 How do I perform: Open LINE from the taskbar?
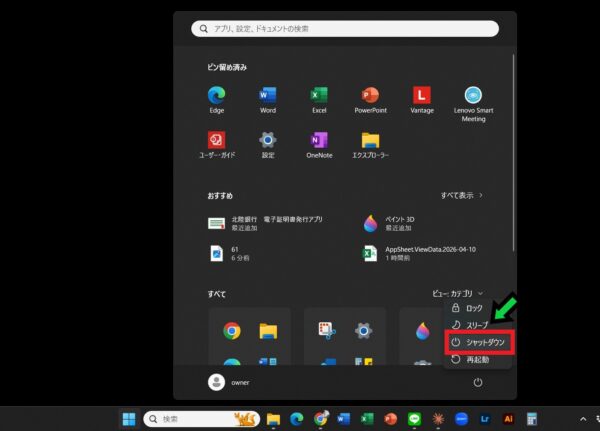[414, 419]
